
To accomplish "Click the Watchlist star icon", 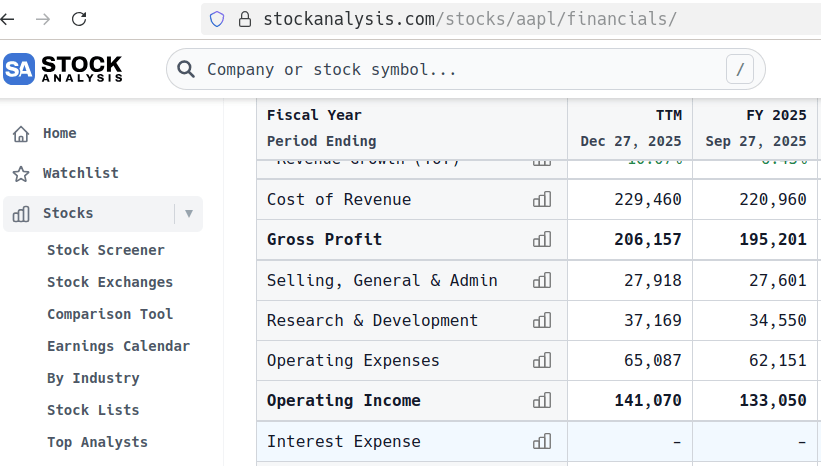I will tap(21, 174).
